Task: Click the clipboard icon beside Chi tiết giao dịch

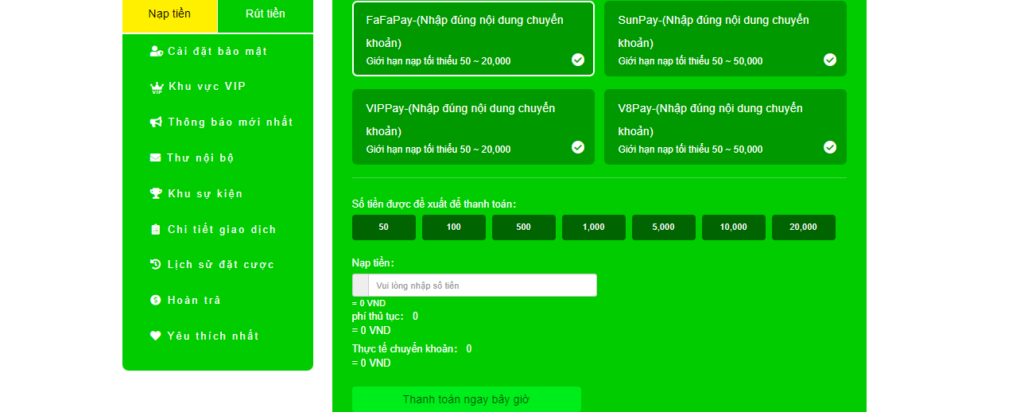Action: pos(155,229)
